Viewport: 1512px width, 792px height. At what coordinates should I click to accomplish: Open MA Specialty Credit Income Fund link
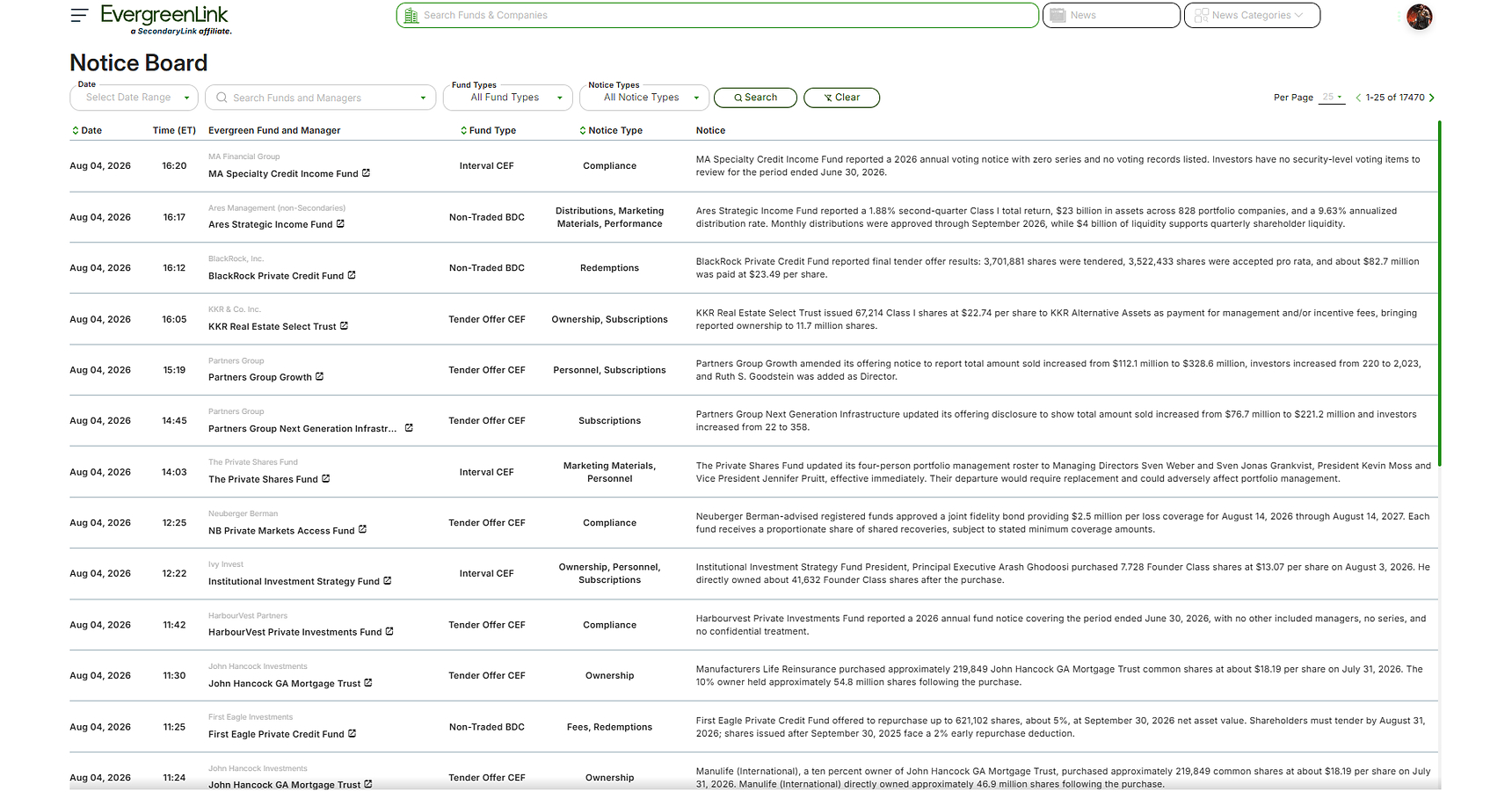(283, 174)
